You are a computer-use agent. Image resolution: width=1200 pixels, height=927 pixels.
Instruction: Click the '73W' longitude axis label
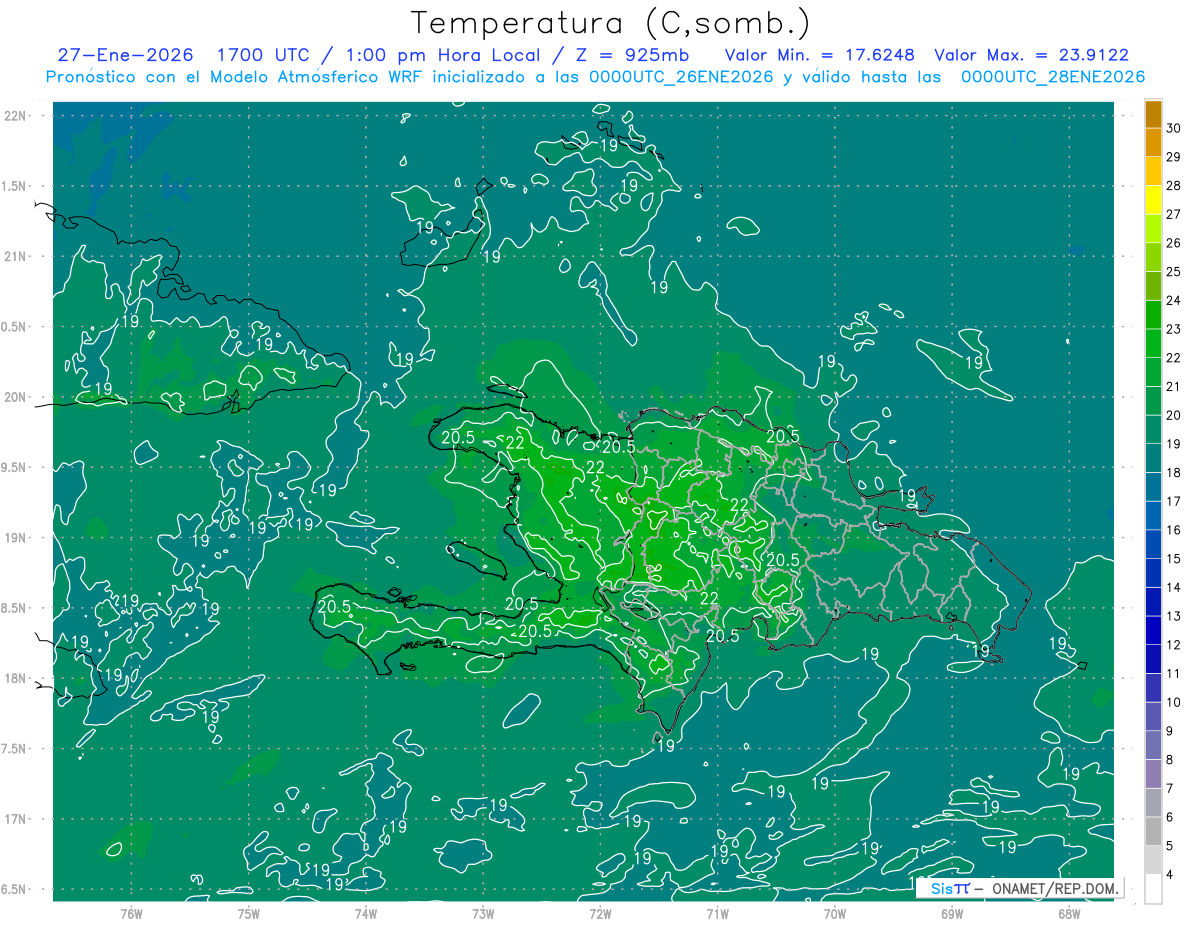(x=483, y=914)
